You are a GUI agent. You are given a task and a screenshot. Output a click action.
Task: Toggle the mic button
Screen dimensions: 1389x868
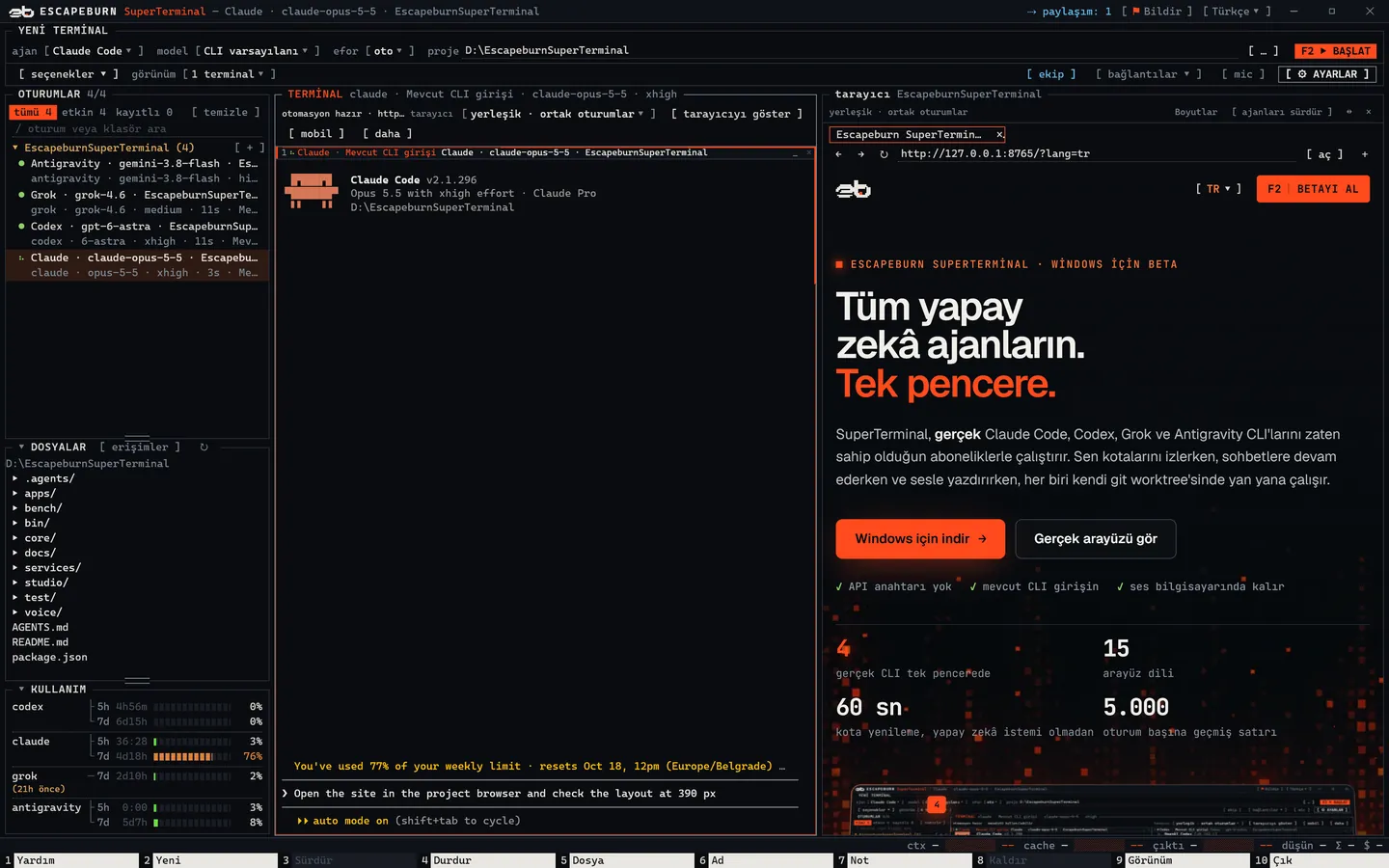pos(1242,74)
